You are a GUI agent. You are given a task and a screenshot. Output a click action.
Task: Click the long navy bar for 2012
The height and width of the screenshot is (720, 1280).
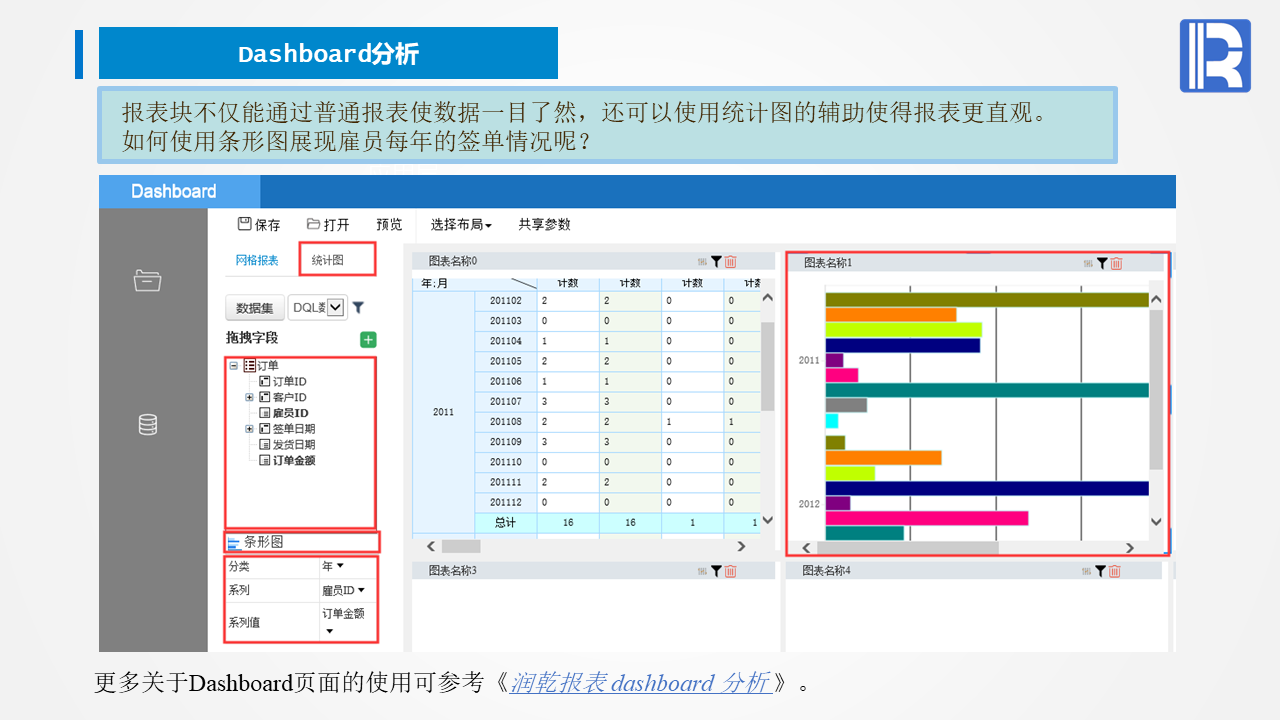point(987,488)
